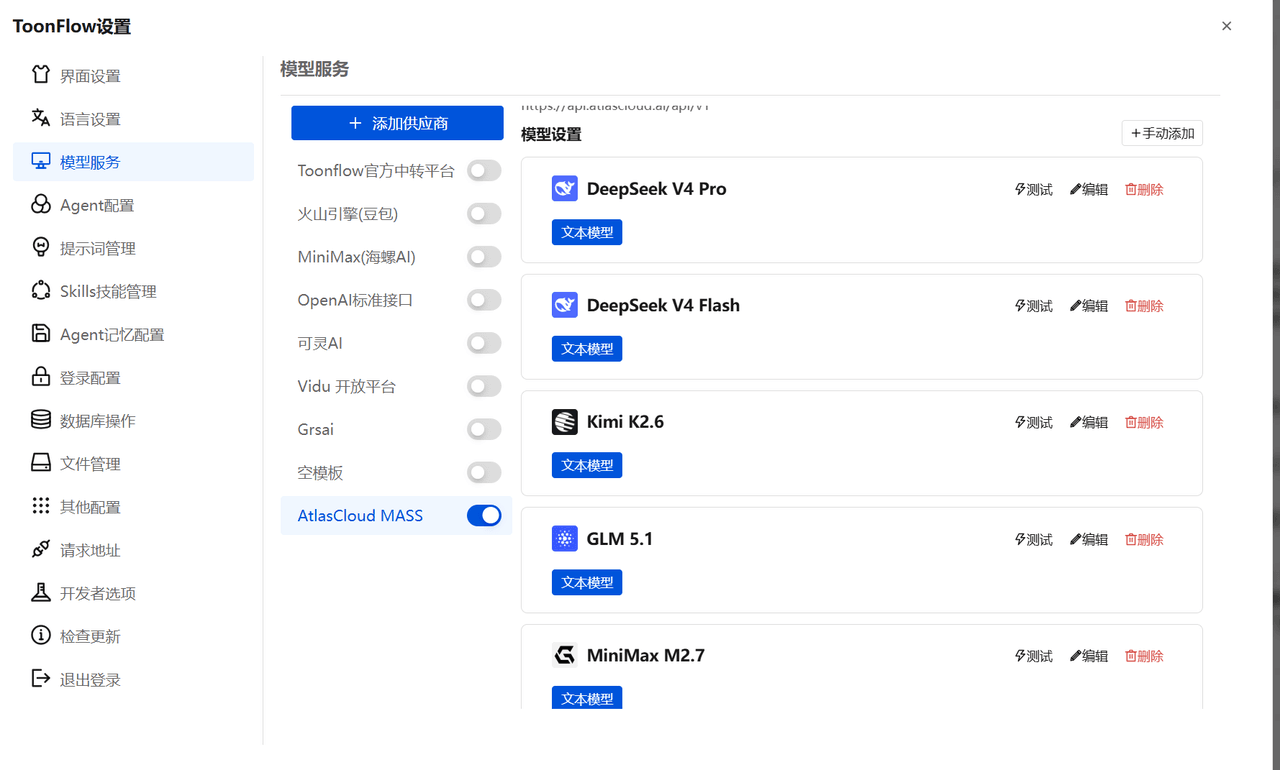Click the DeepSeek V4 Pro whale logo
The image size is (1280, 770).
(565, 188)
